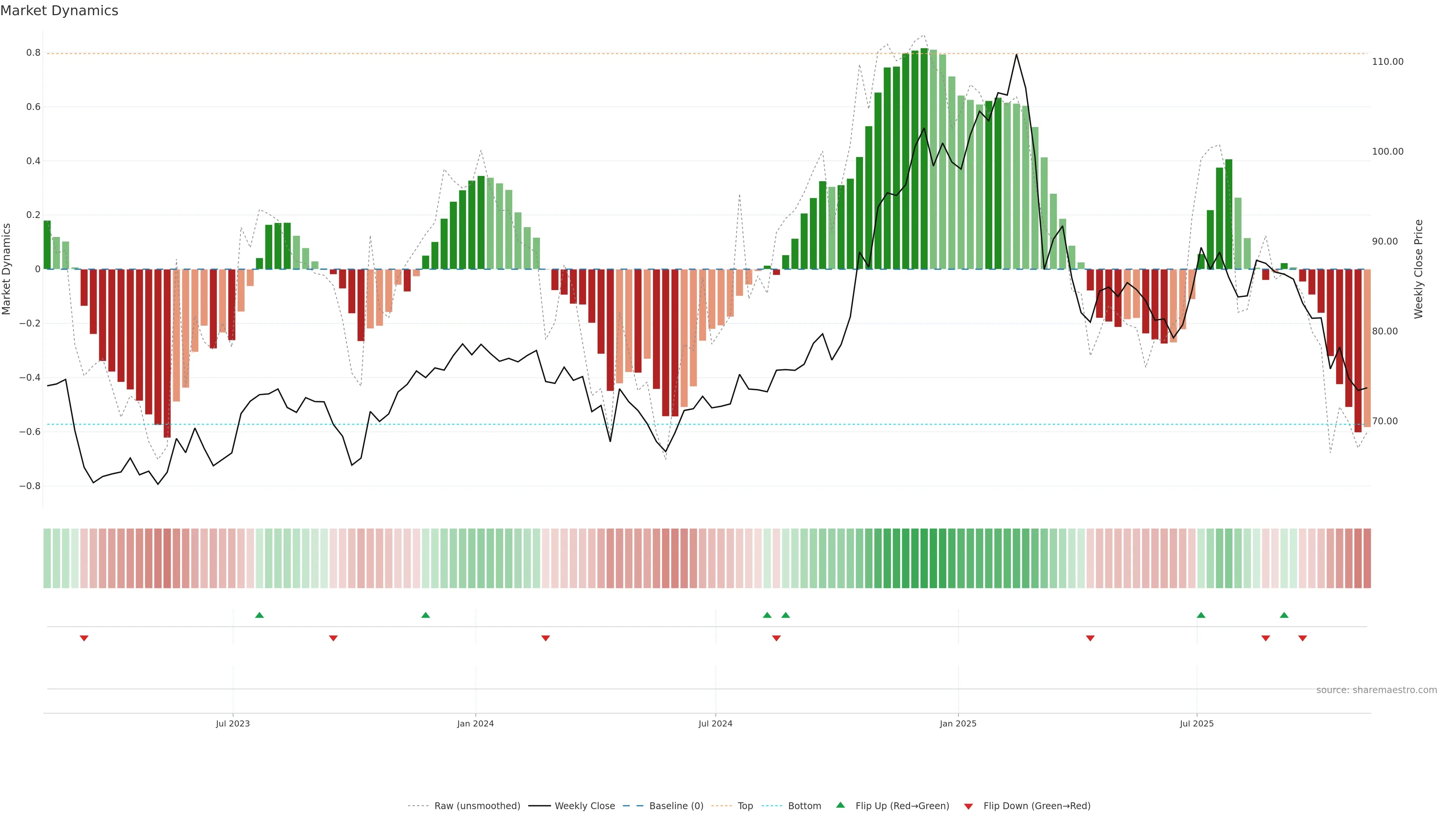Screen dimensions: 1456x819
Task: Toggle the Bottom legend entry
Action: (x=804, y=806)
